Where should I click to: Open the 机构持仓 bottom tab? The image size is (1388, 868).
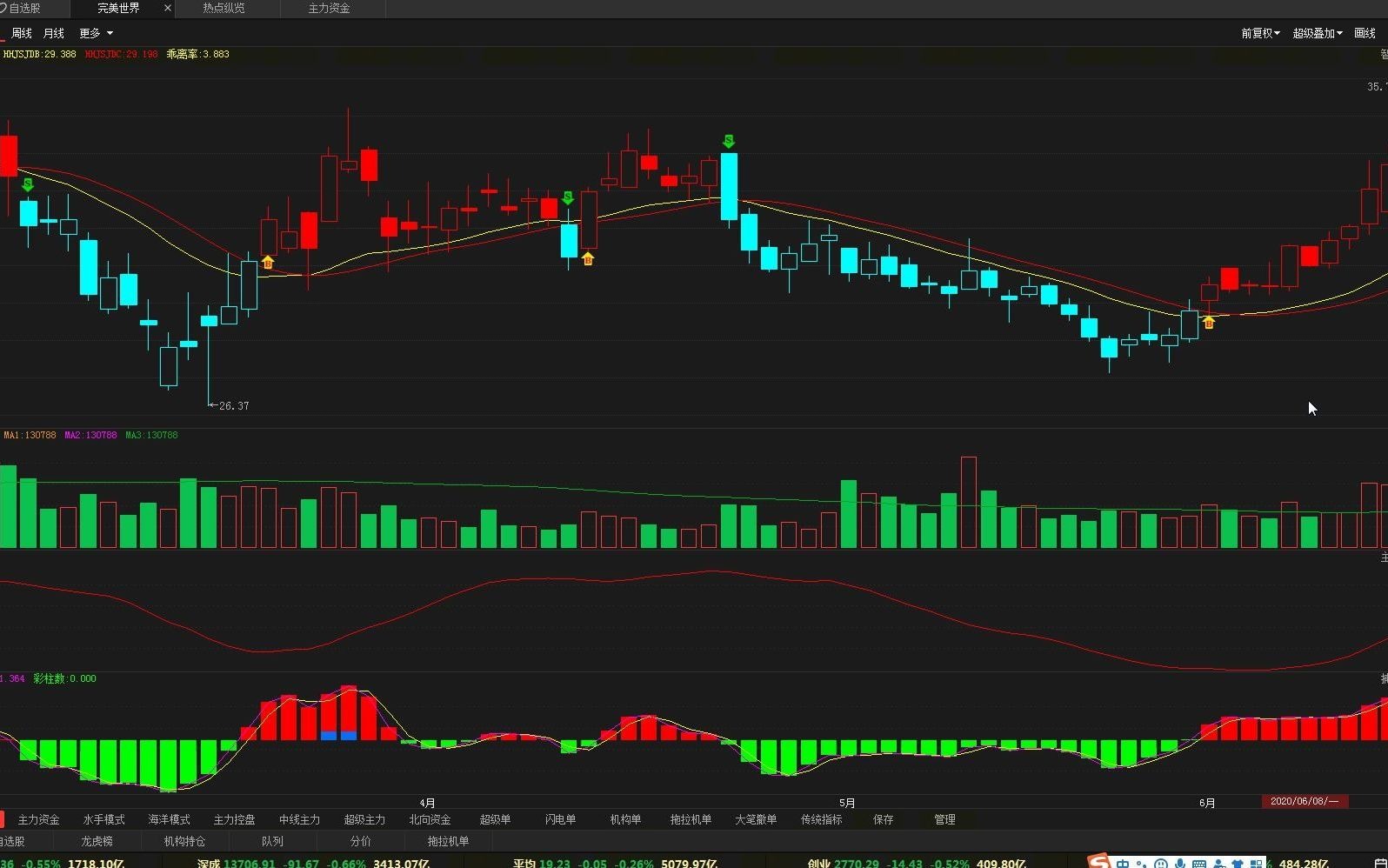(x=184, y=841)
